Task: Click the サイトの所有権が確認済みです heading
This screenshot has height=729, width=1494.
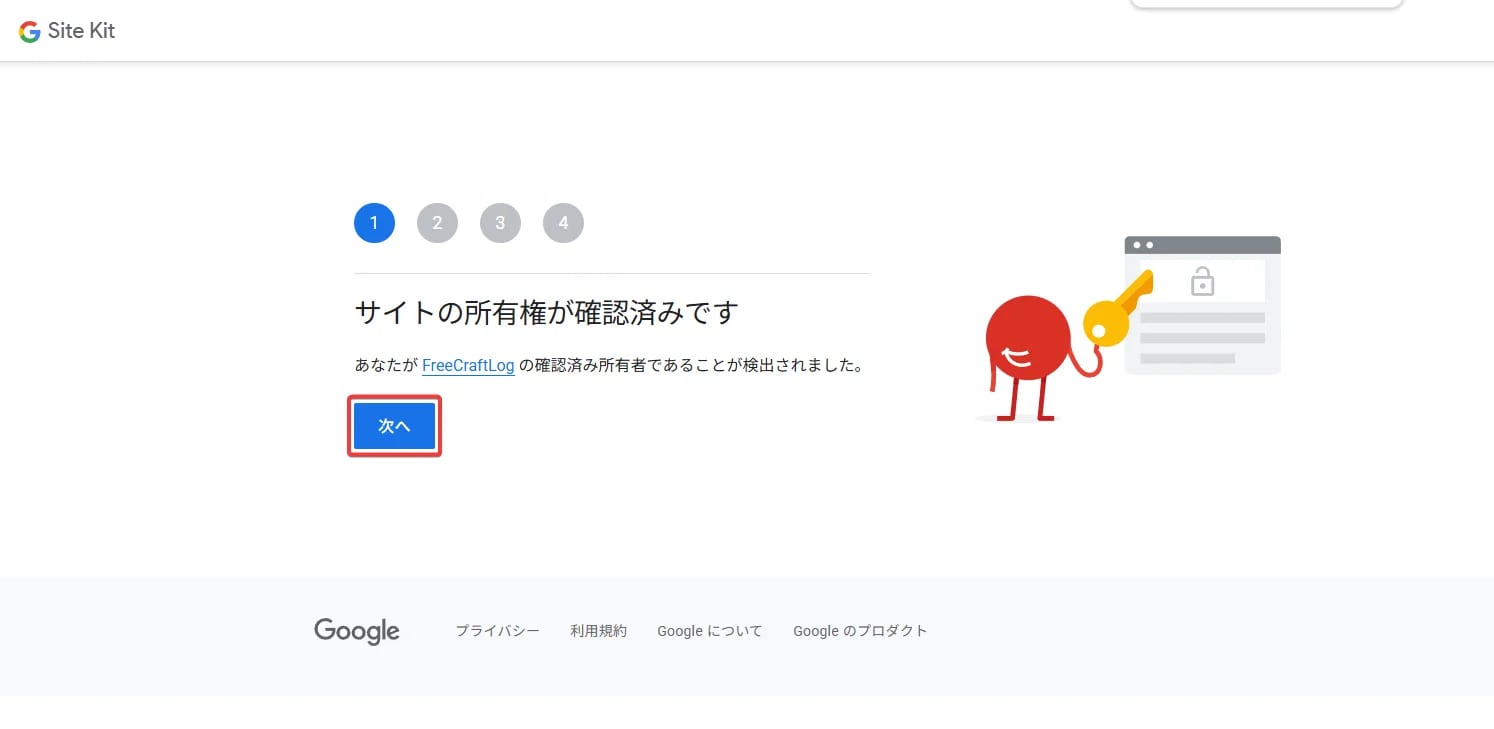Action: [545, 312]
